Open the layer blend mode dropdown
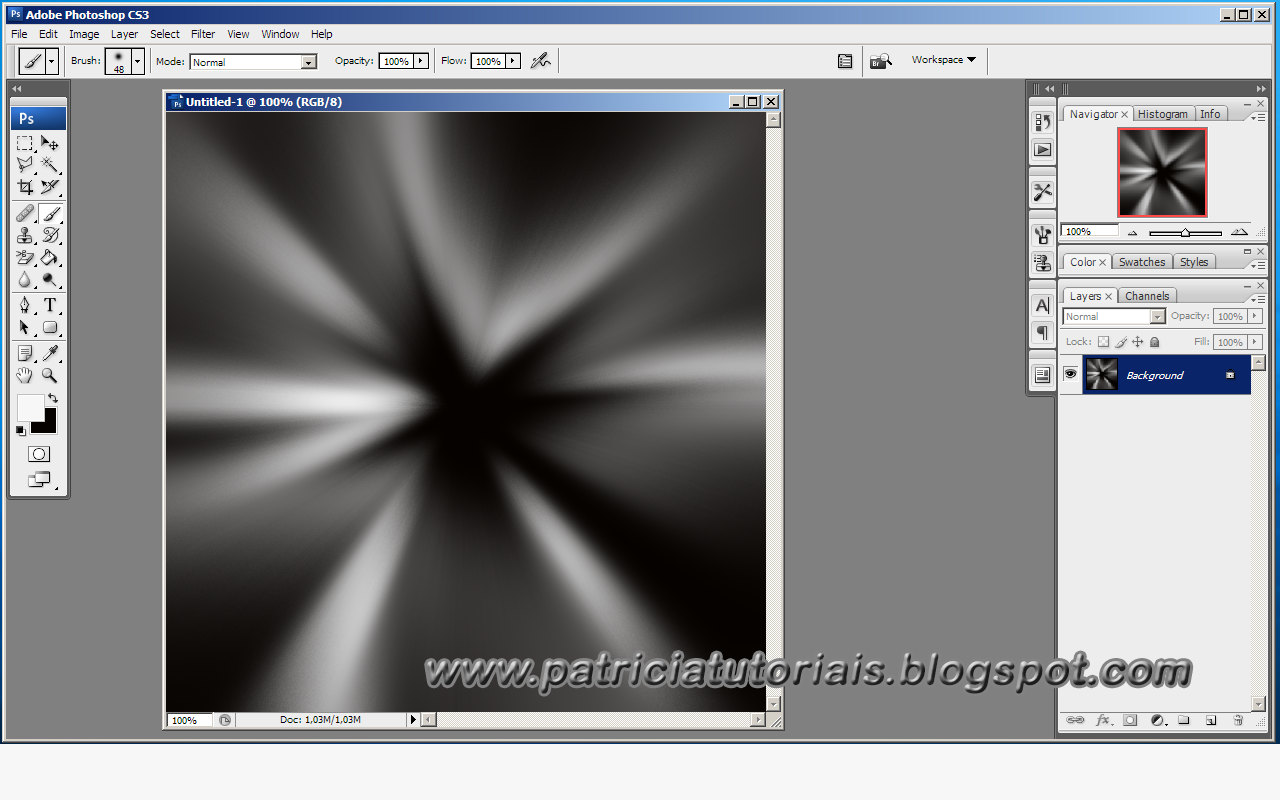The height and width of the screenshot is (800, 1280). pos(1158,317)
